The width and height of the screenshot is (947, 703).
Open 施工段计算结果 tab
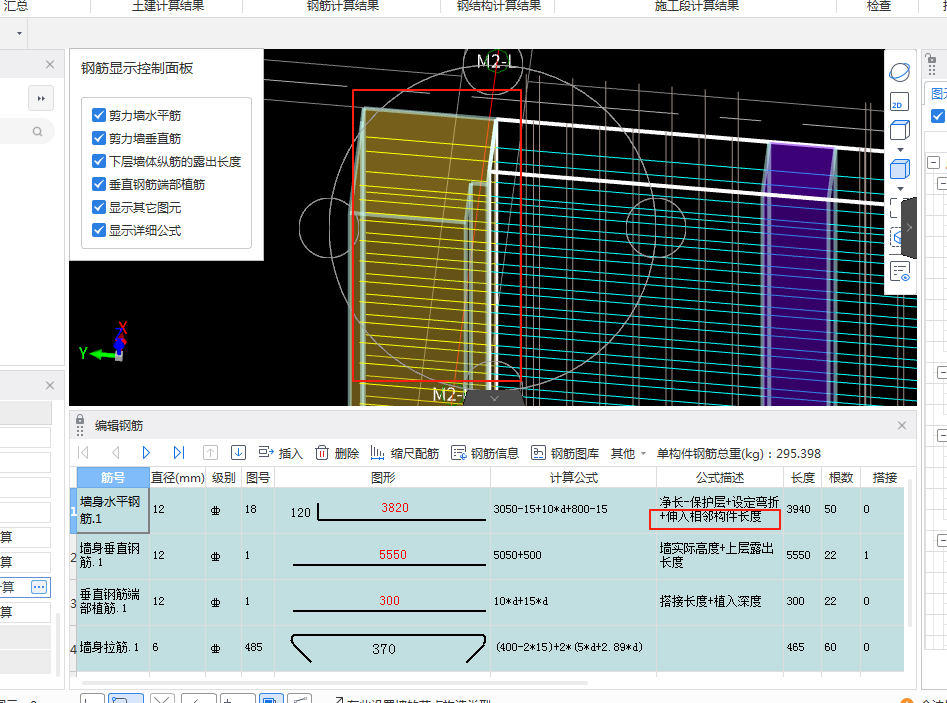tap(697, 6)
